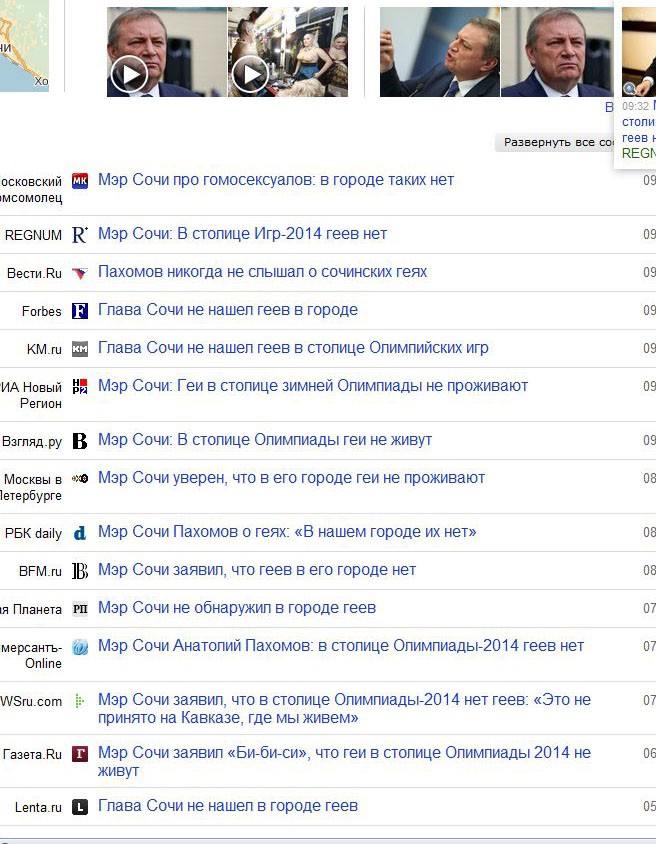Image resolution: width=656 pixels, height=844 pixels.
Task: Open the photo of man pointing finger
Action: (x=439, y=52)
